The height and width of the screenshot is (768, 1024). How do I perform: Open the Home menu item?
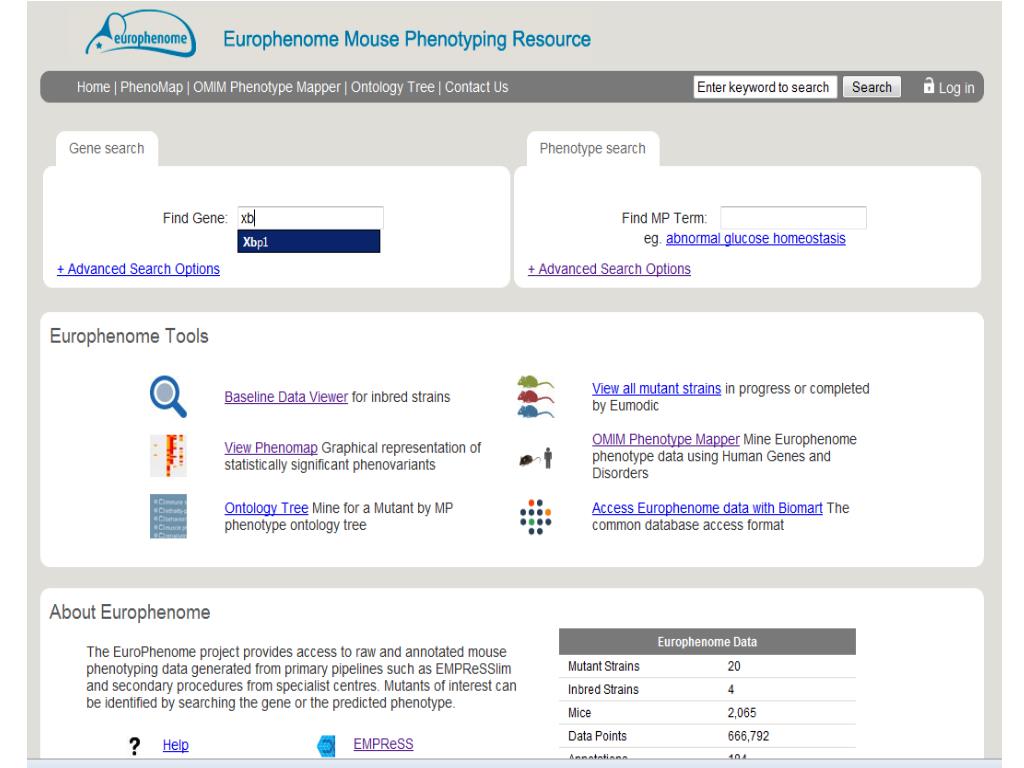pos(93,87)
